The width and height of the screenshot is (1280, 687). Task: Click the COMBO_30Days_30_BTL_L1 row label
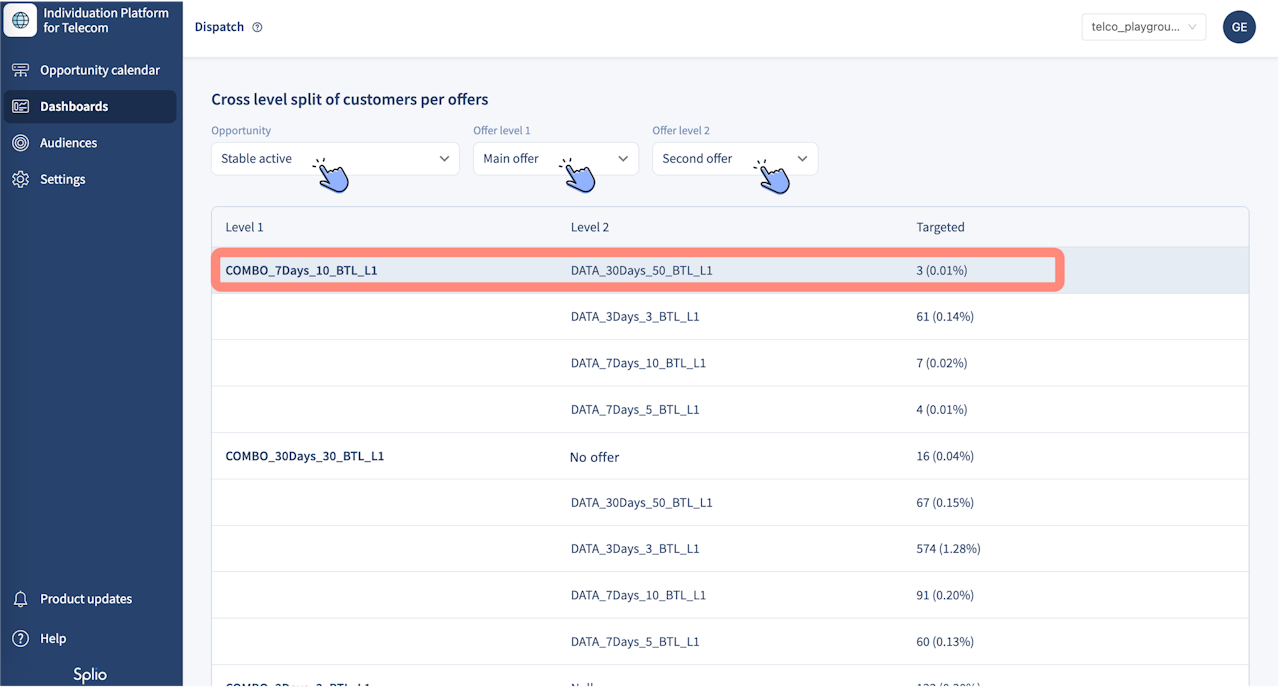[x=305, y=456]
